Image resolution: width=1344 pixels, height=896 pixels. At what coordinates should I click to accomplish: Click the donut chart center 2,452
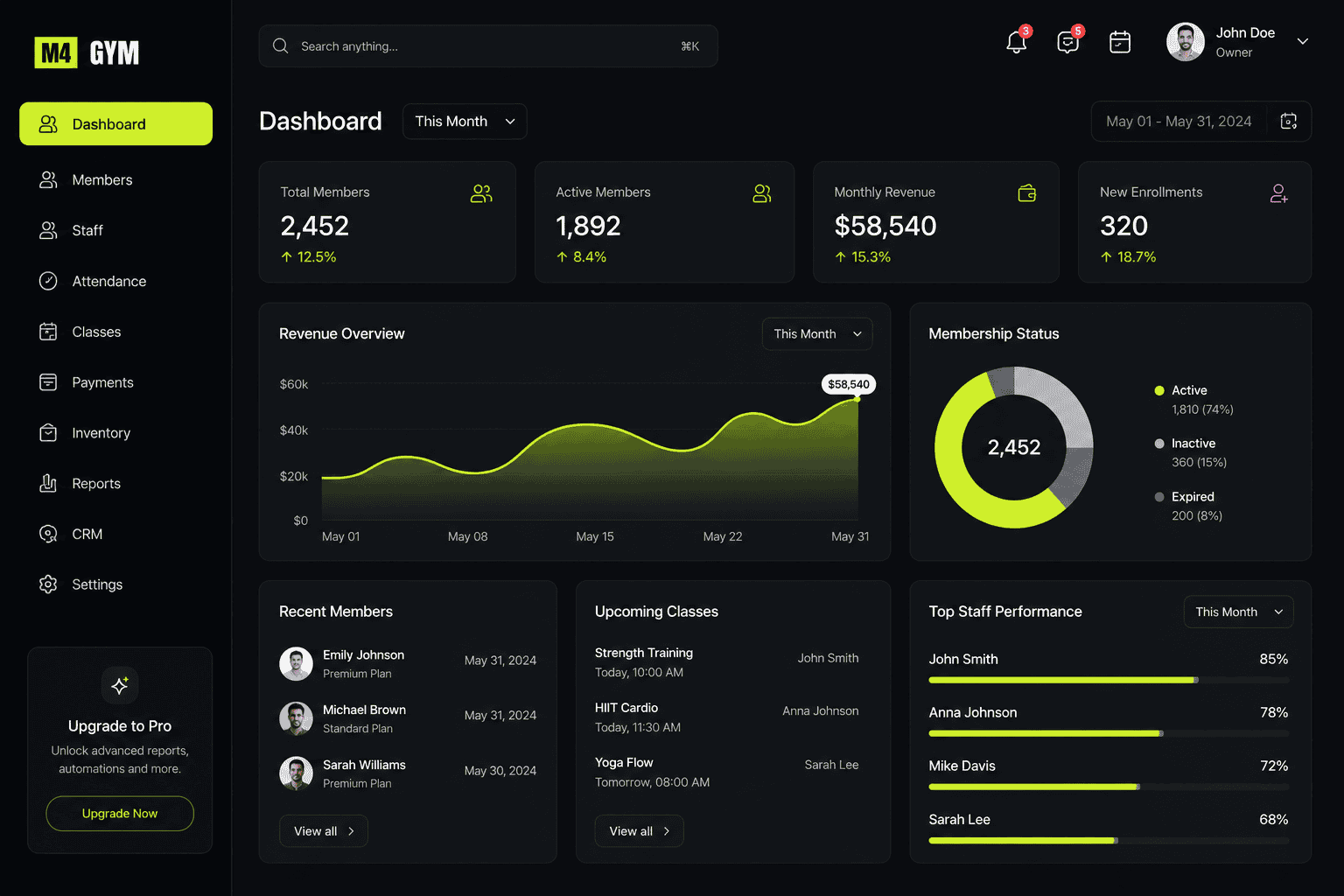[x=1014, y=447]
